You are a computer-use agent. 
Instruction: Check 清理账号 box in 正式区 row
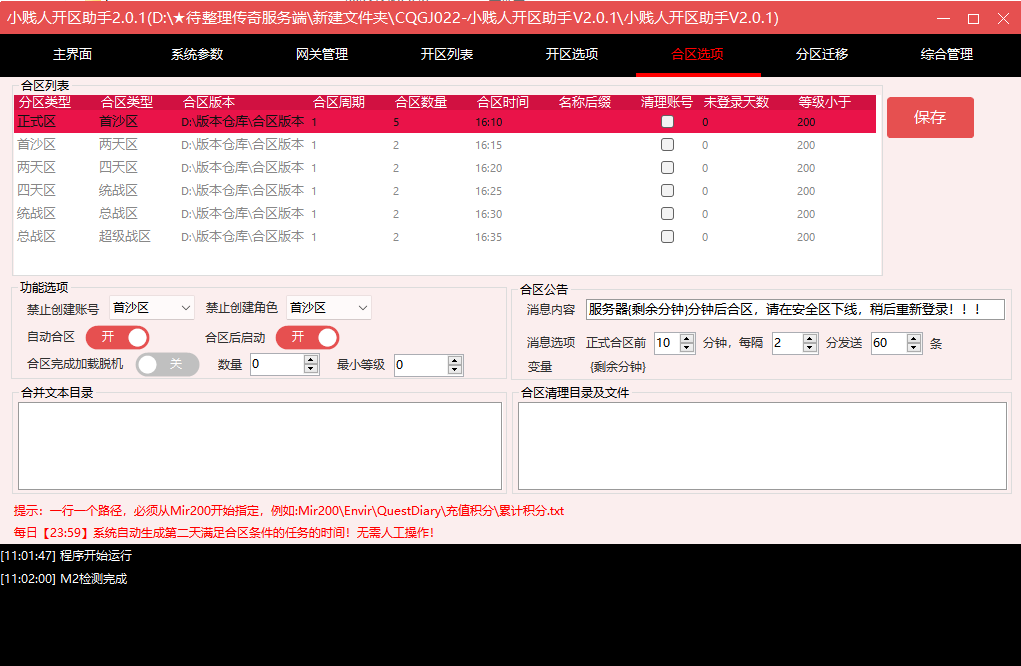pyautogui.click(x=667, y=122)
